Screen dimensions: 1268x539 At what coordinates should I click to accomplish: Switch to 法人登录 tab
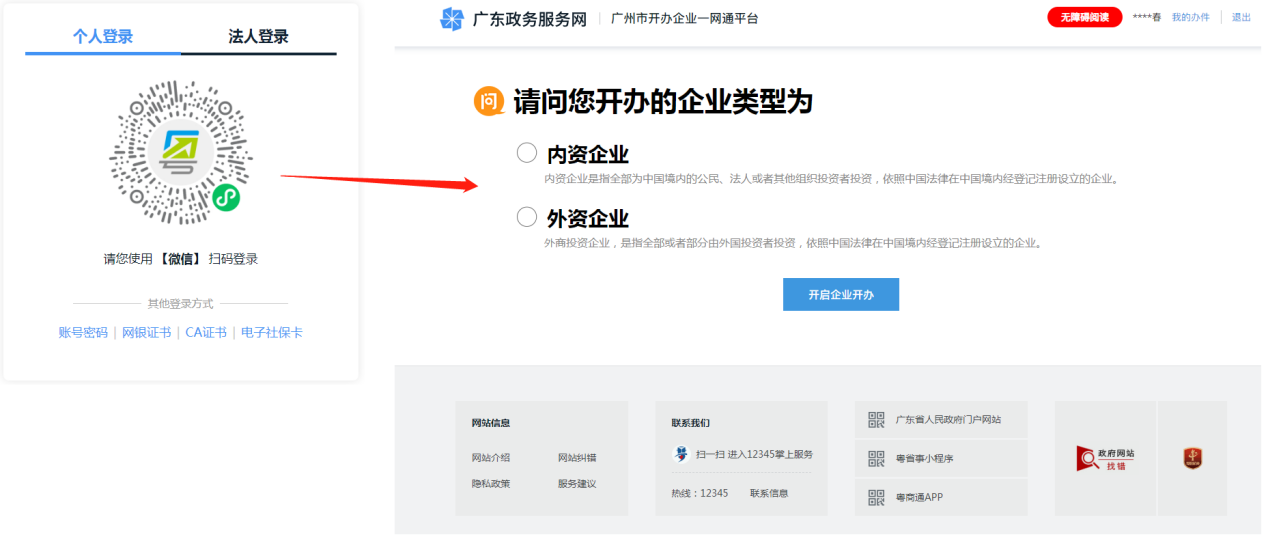coord(259,36)
